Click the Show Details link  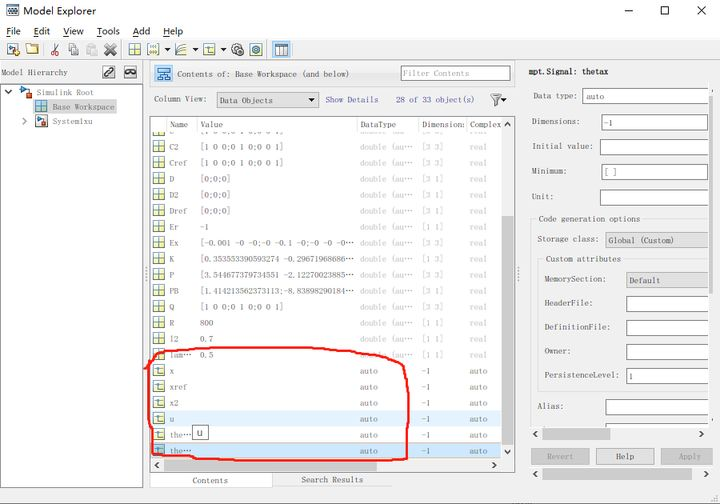[352, 100]
